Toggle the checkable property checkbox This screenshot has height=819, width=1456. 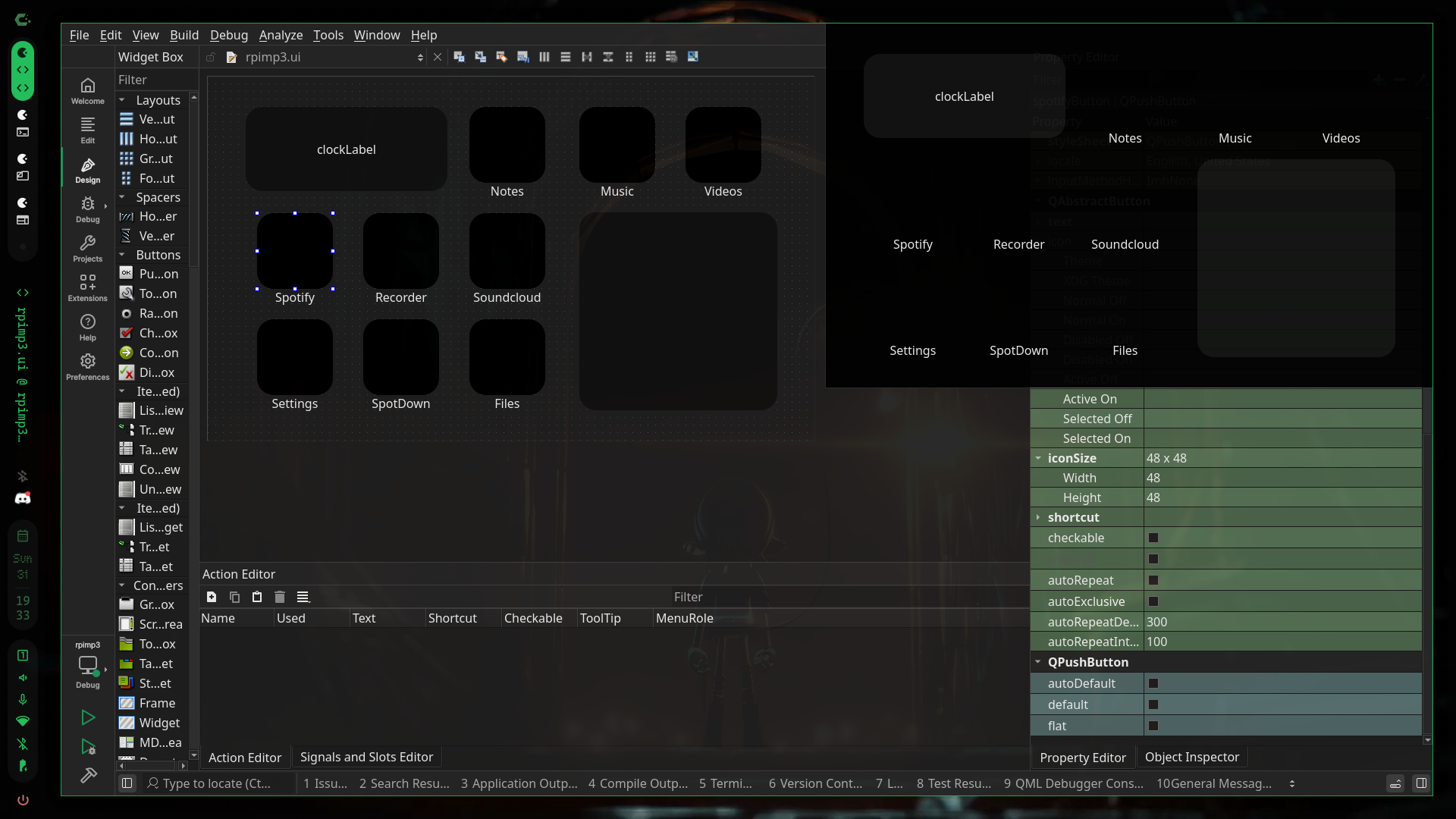pyautogui.click(x=1153, y=538)
